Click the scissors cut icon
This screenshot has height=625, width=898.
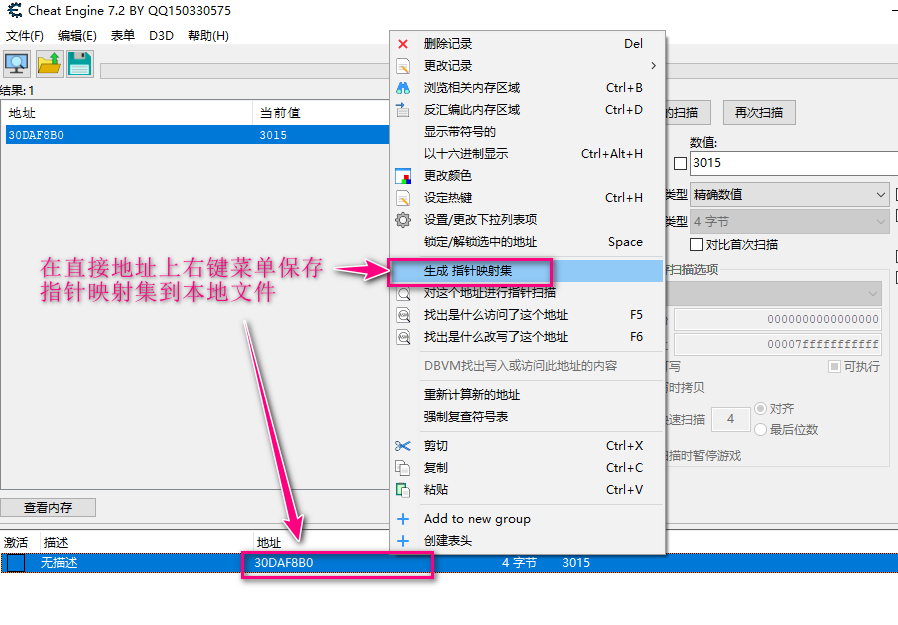point(403,446)
